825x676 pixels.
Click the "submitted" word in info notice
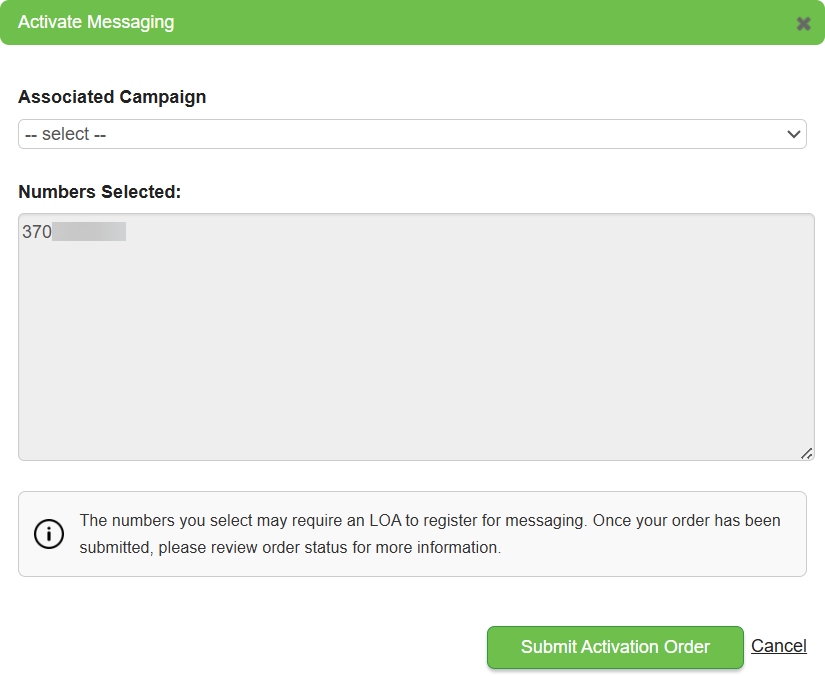(114, 548)
